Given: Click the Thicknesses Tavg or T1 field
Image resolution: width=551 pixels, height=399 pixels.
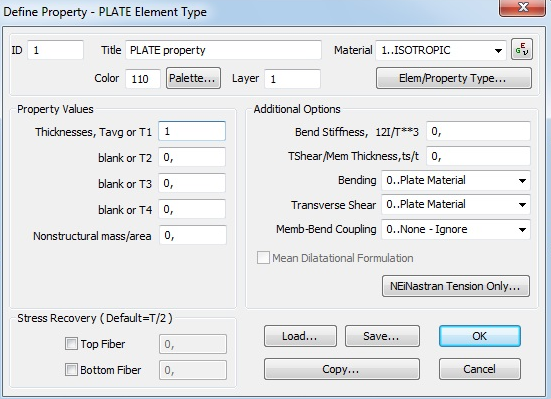Looking at the screenshot, I should (192, 131).
